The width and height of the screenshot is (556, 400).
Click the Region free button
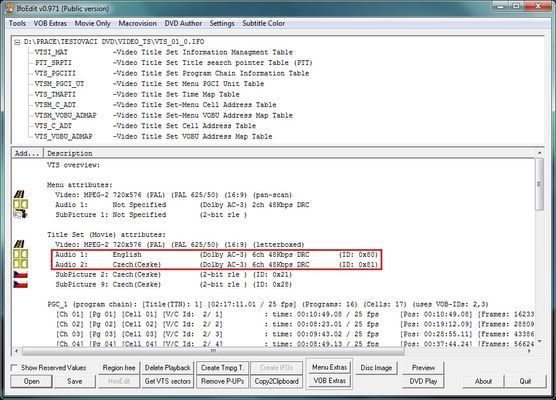tap(119, 368)
